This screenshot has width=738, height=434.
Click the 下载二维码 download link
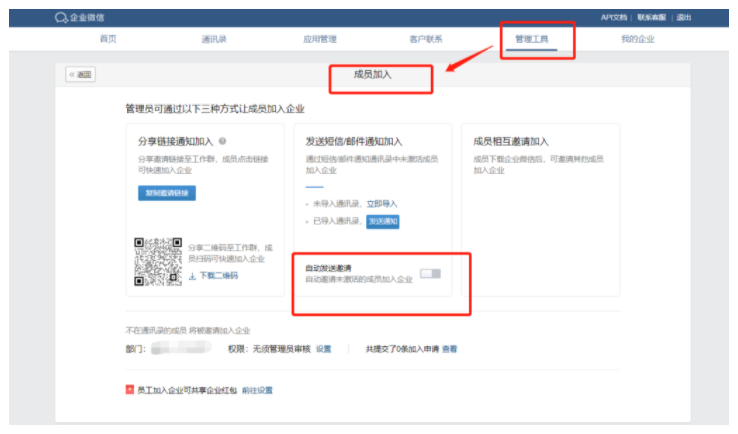coord(213,276)
